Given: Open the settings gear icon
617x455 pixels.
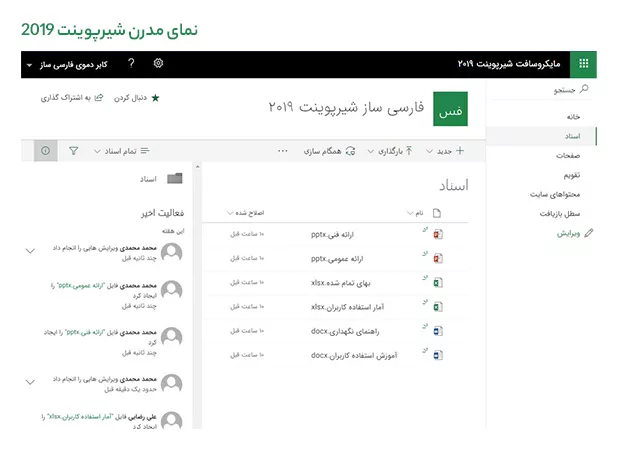Looking at the screenshot, I should [158, 63].
